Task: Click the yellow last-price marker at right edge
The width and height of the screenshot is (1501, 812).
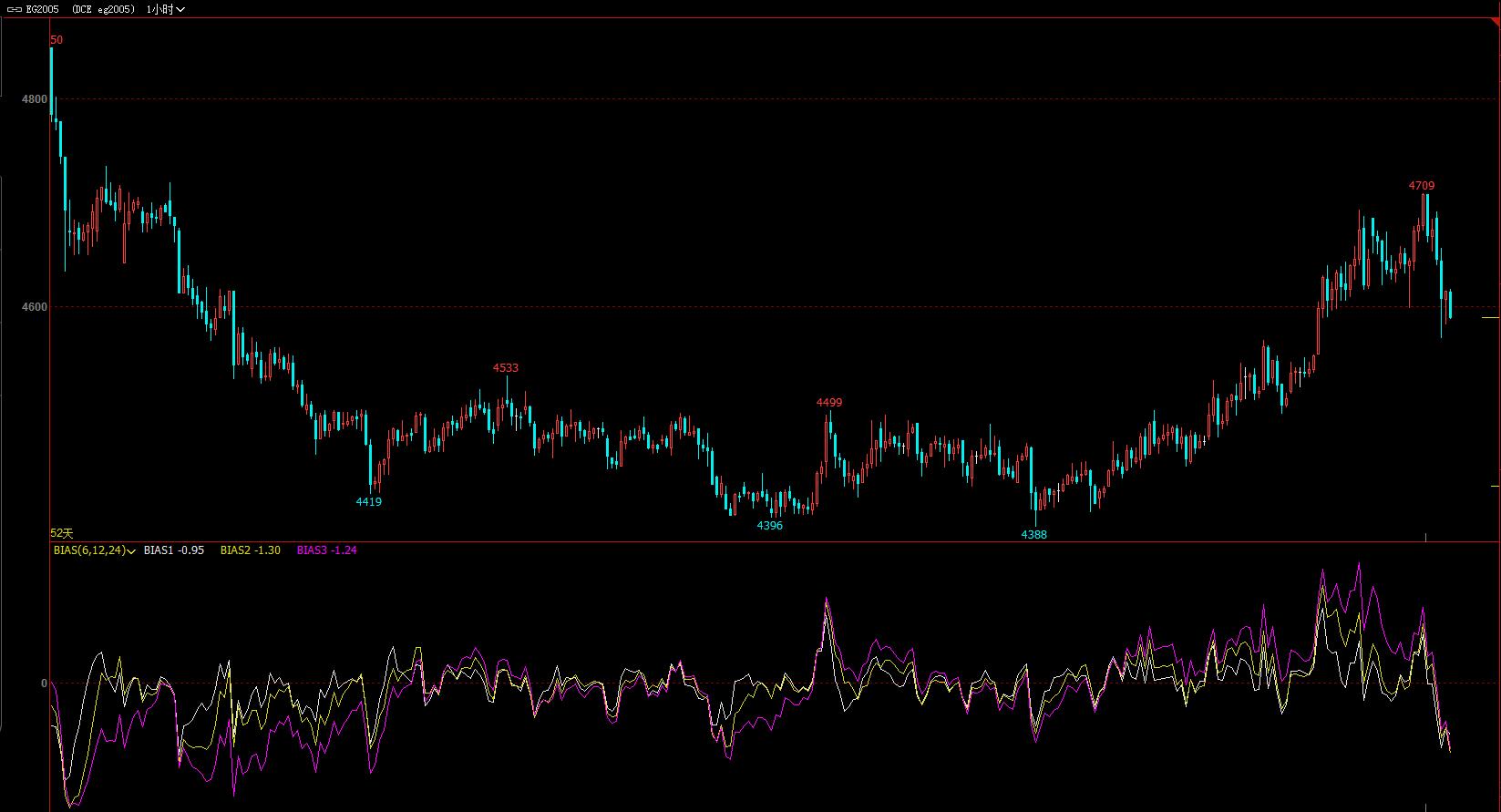Action: pos(1490,317)
